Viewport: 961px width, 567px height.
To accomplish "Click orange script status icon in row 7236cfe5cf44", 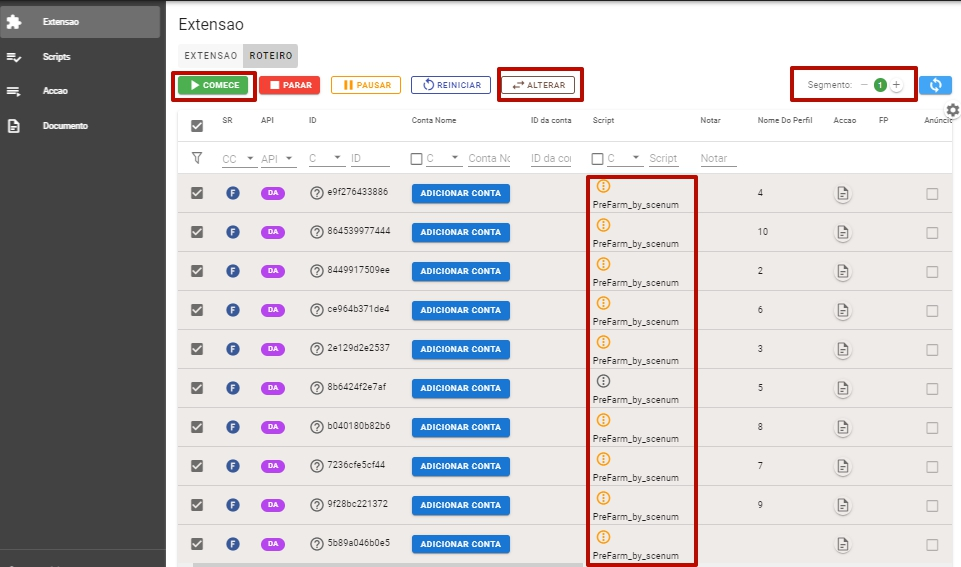I will point(603,459).
